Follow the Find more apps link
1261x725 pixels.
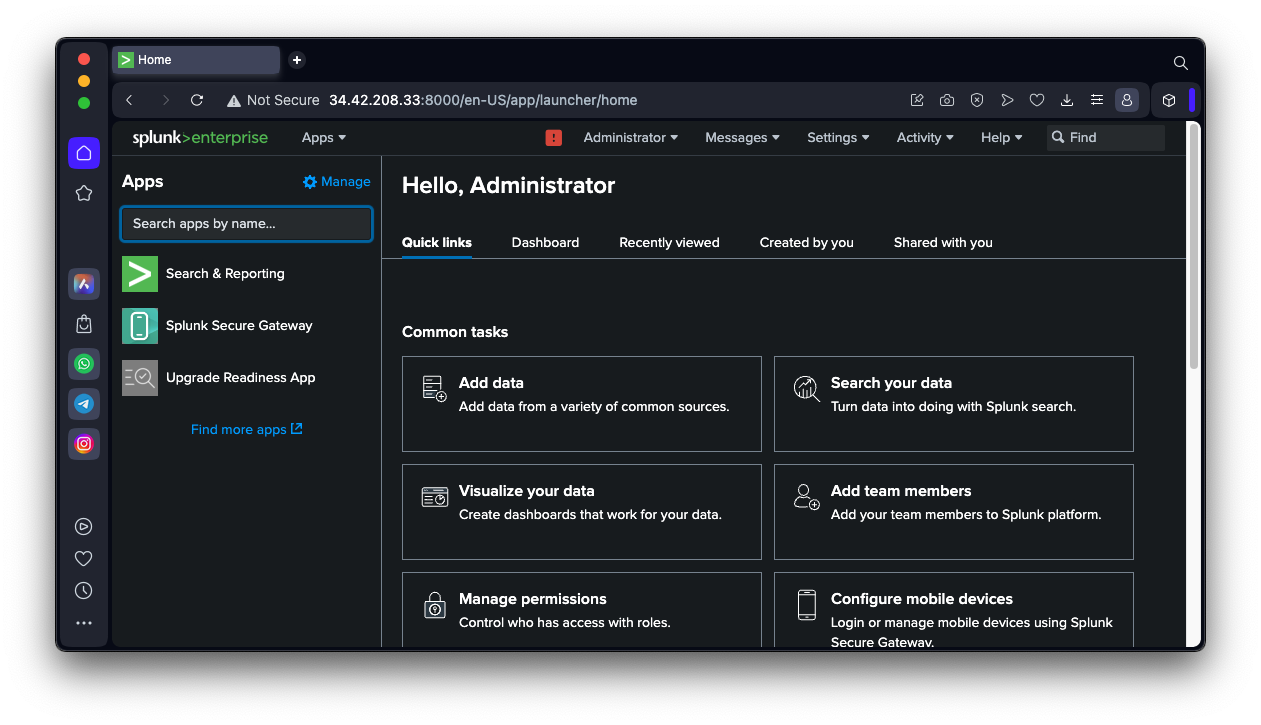point(246,430)
